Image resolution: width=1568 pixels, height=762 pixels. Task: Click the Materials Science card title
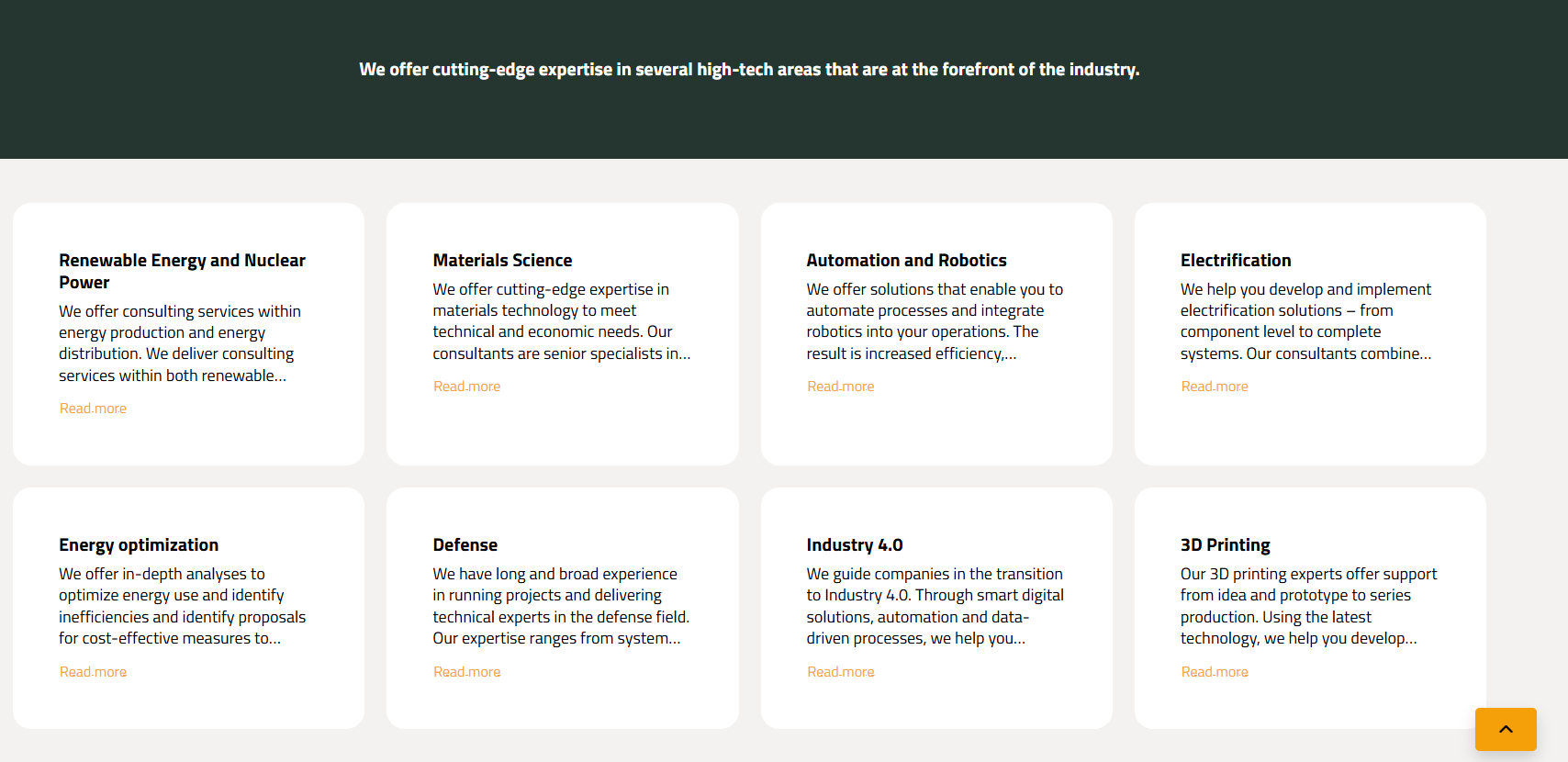[502, 261]
